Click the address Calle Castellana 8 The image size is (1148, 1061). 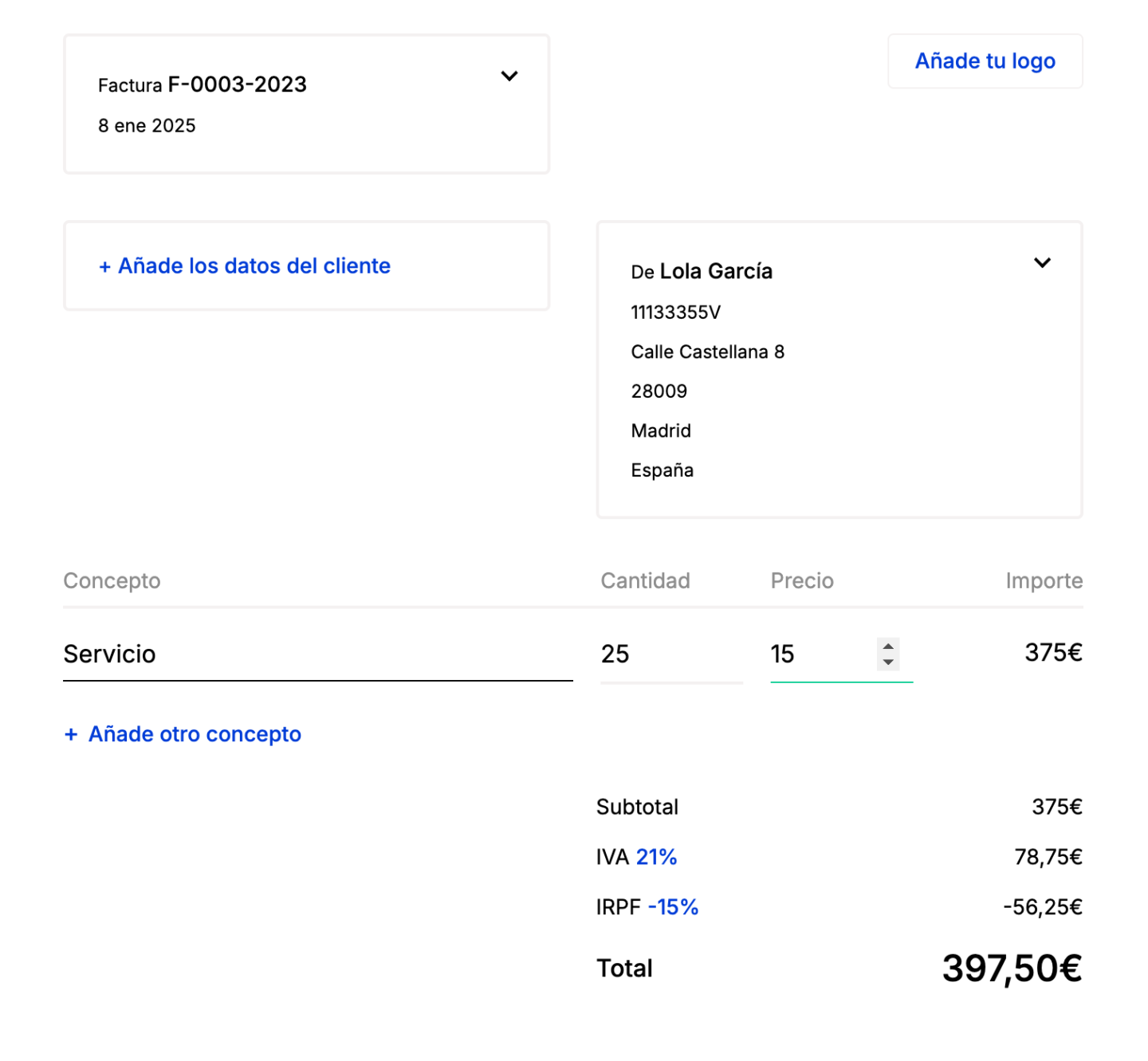(707, 352)
